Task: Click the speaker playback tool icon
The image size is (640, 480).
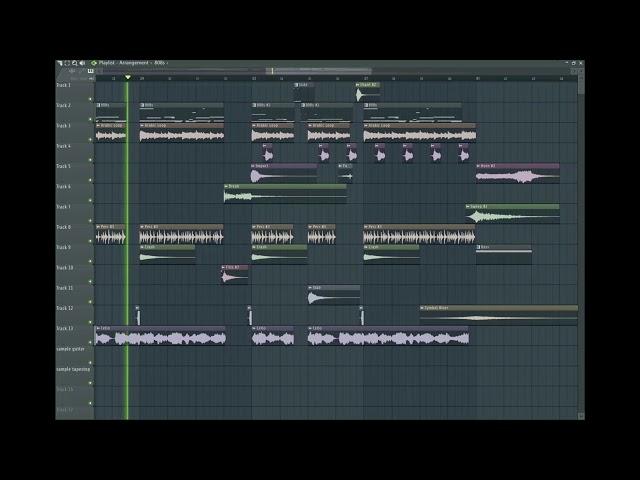Action: (x=82, y=63)
